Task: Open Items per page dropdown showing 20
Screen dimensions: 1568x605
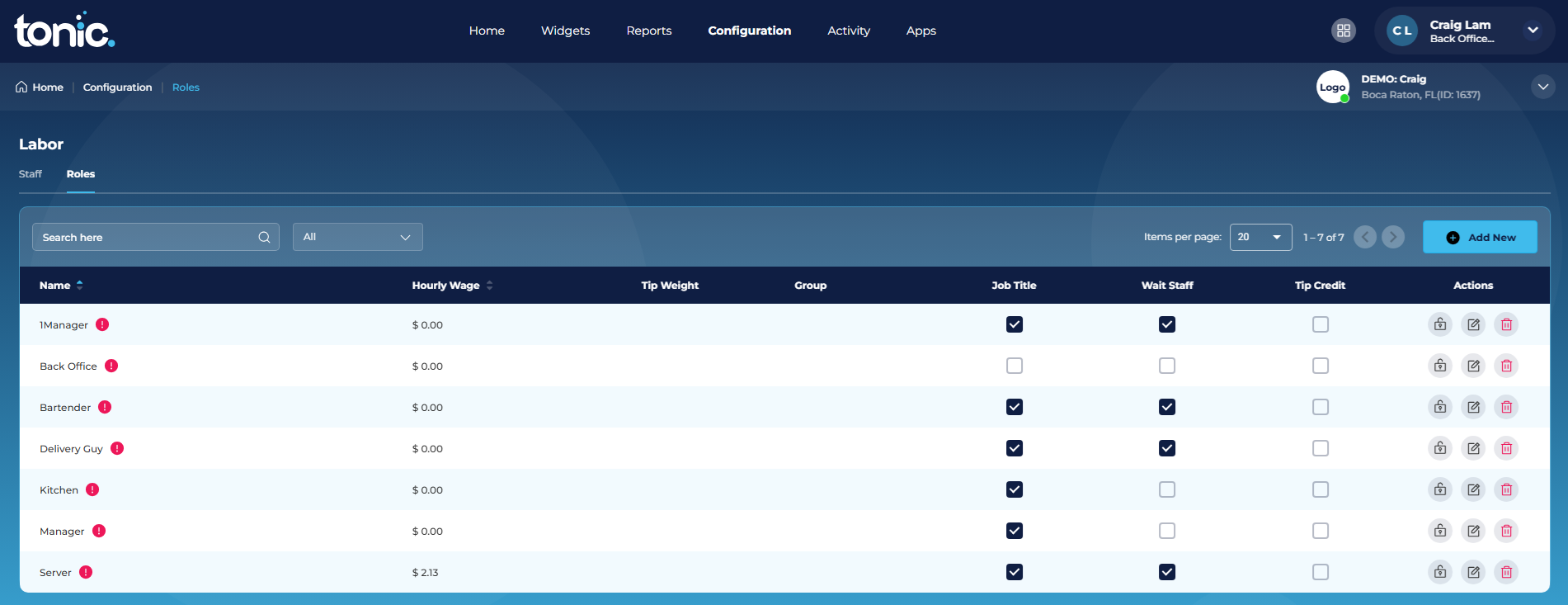Action: tap(1260, 237)
